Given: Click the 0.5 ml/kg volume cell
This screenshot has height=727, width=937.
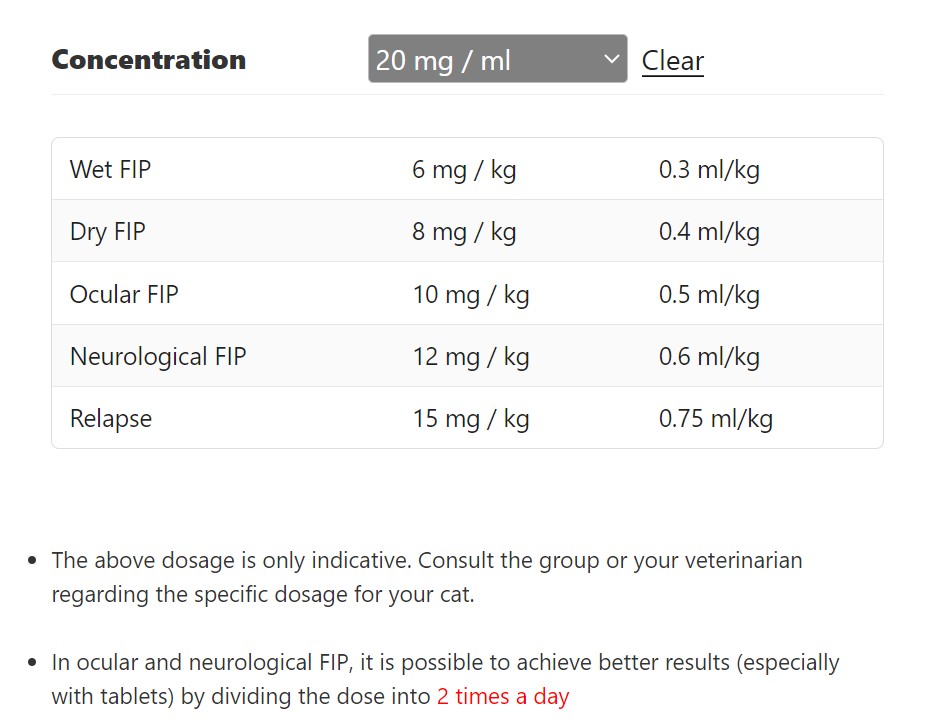Looking at the screenshot, I should pyautogui.click(x=709, y=295).
